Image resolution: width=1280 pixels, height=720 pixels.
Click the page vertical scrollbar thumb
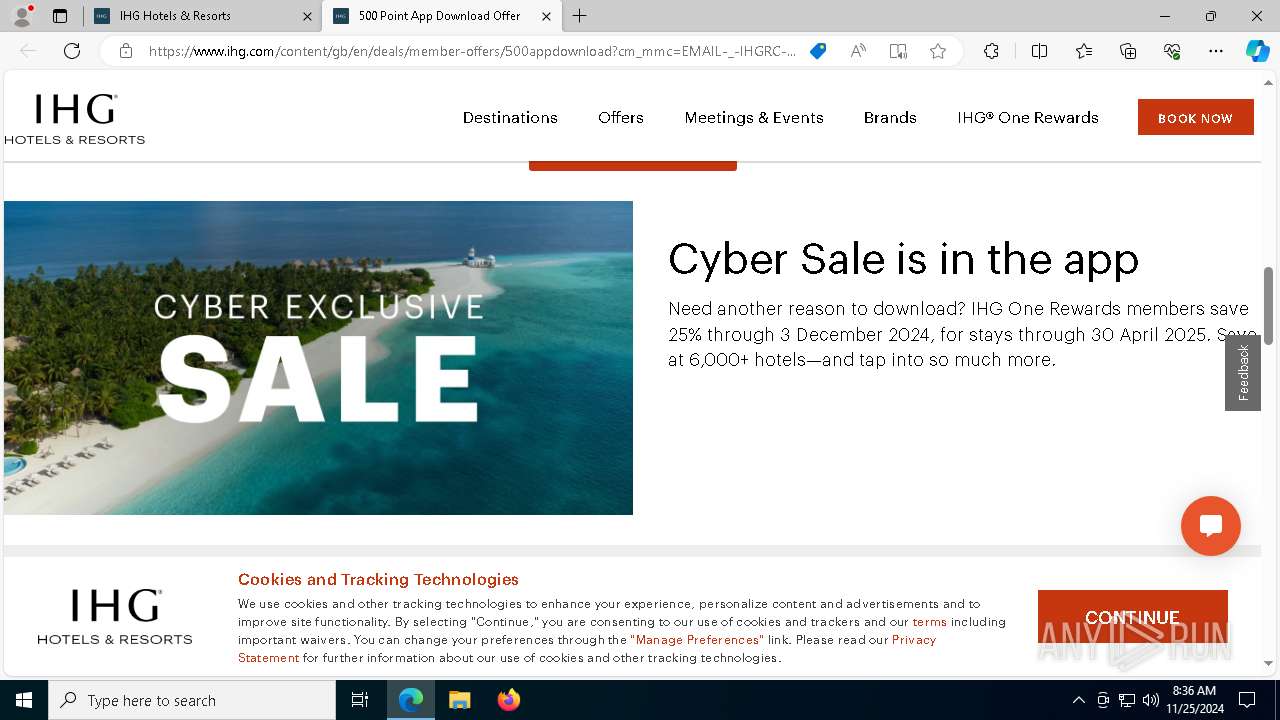1268,305
